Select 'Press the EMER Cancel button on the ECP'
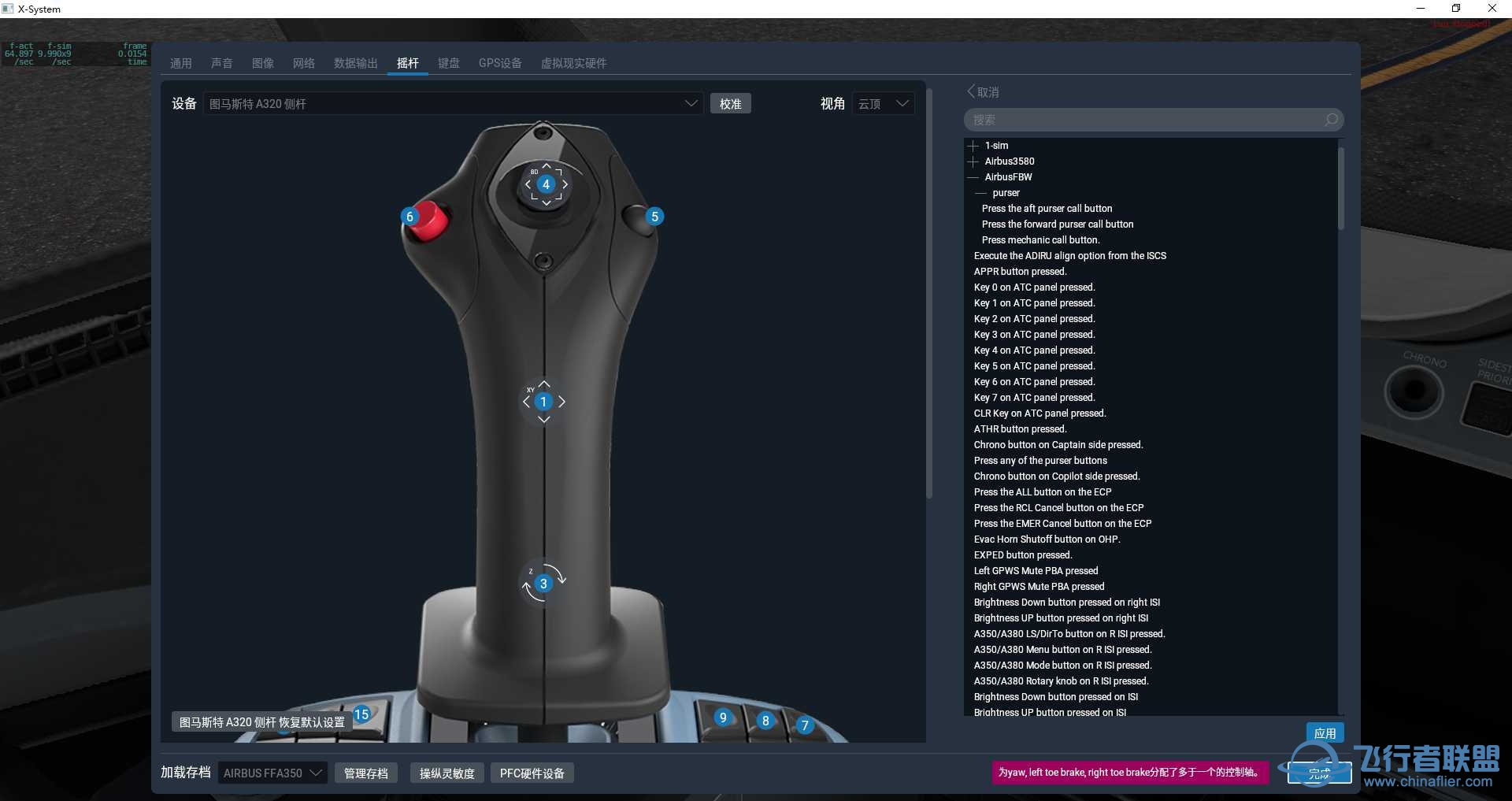 click(x=1062, y=524)
